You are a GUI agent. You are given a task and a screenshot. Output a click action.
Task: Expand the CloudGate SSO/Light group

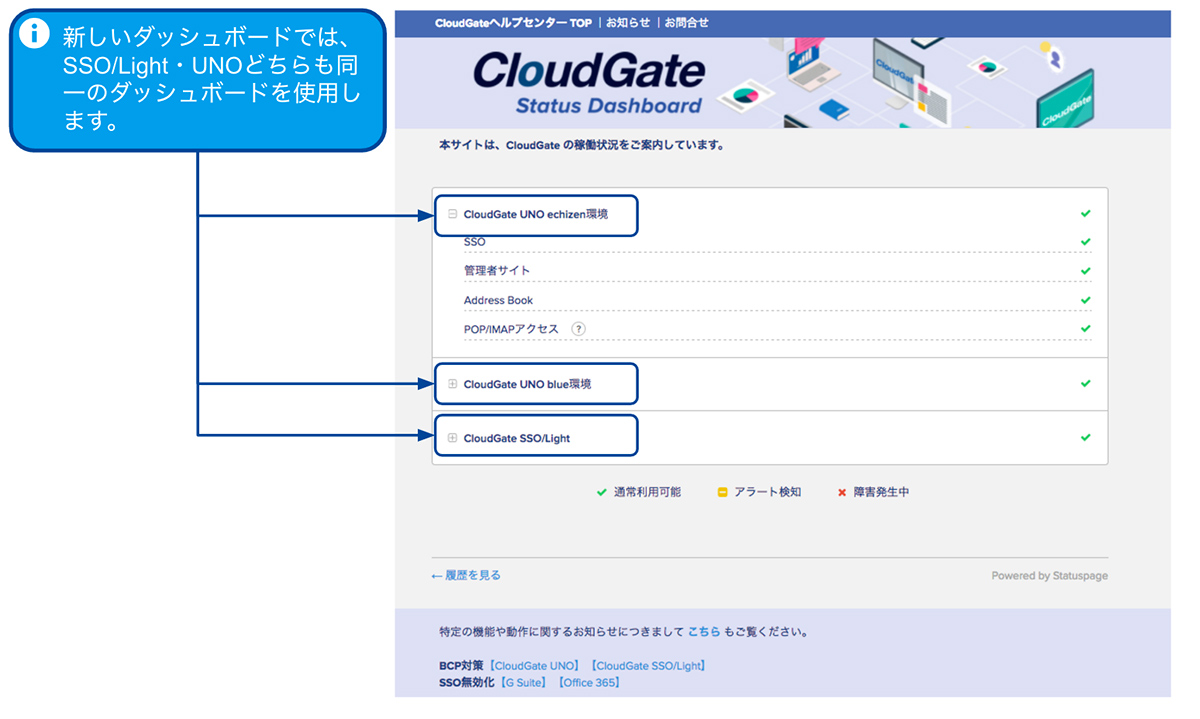(x=453, y=438)
